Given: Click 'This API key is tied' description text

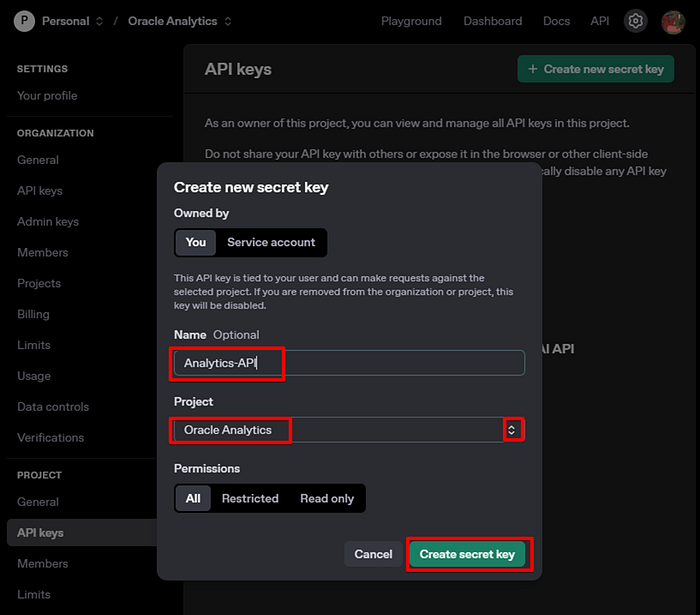Looking at the screenshot, I should tap(343, 291).
